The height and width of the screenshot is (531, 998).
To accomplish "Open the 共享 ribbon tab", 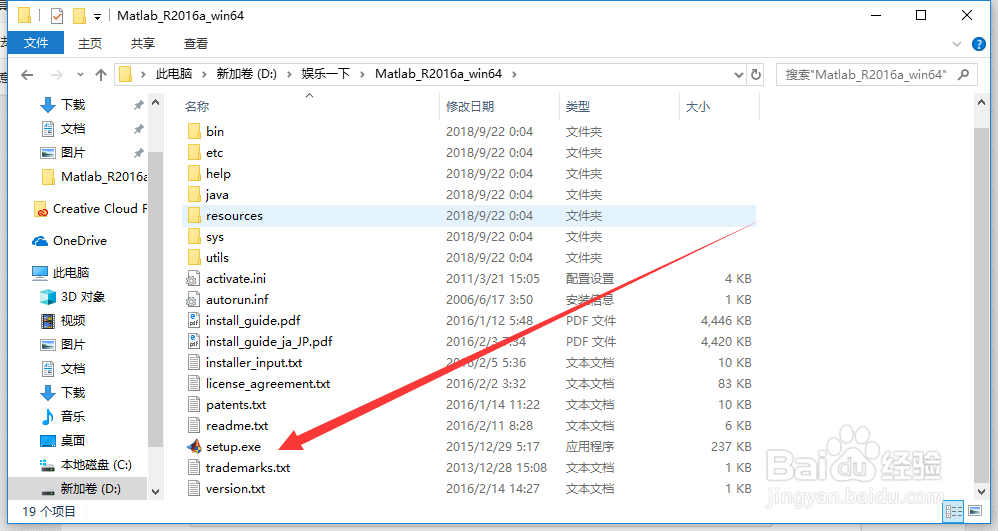I will [x=143, y=43].
